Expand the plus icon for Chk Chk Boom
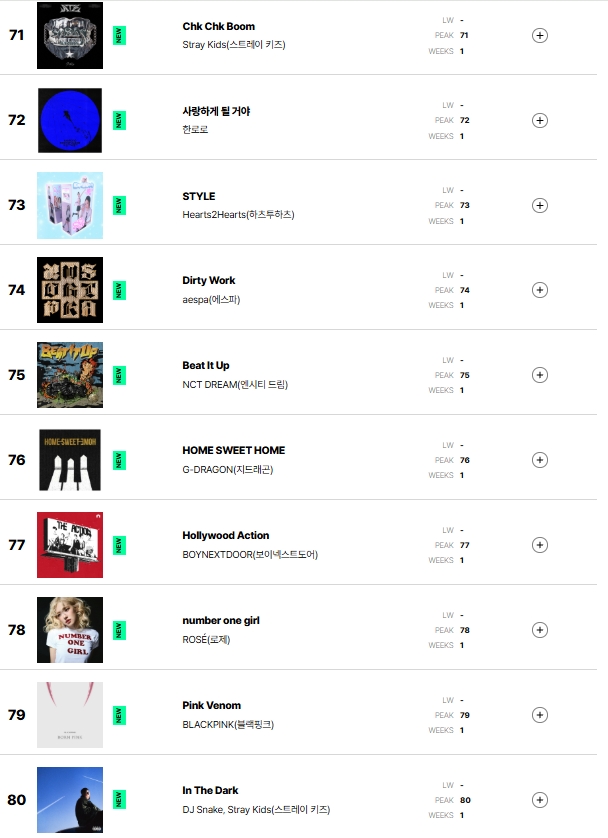Image resolution: width=608 pixels, height=838 pixels. pos(540,35)
